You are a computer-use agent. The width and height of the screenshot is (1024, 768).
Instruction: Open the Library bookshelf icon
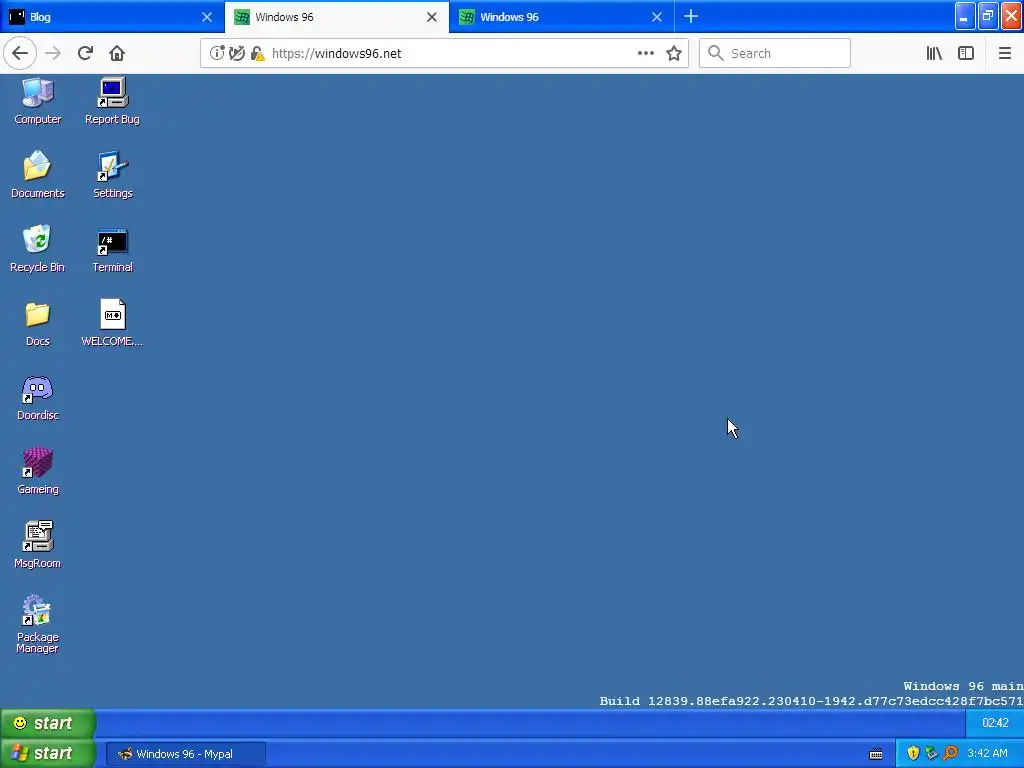[934, 54]
